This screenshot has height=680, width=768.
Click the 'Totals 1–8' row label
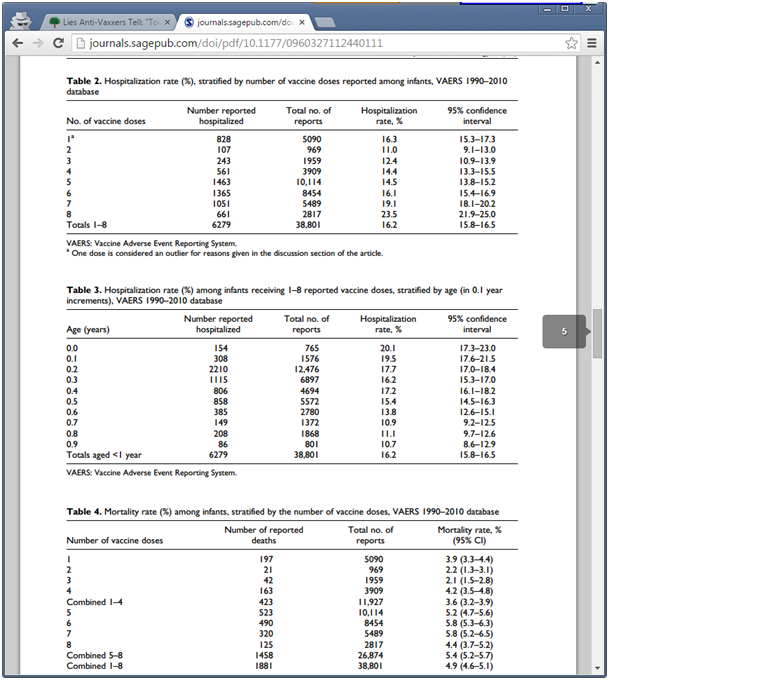[86, 225]
